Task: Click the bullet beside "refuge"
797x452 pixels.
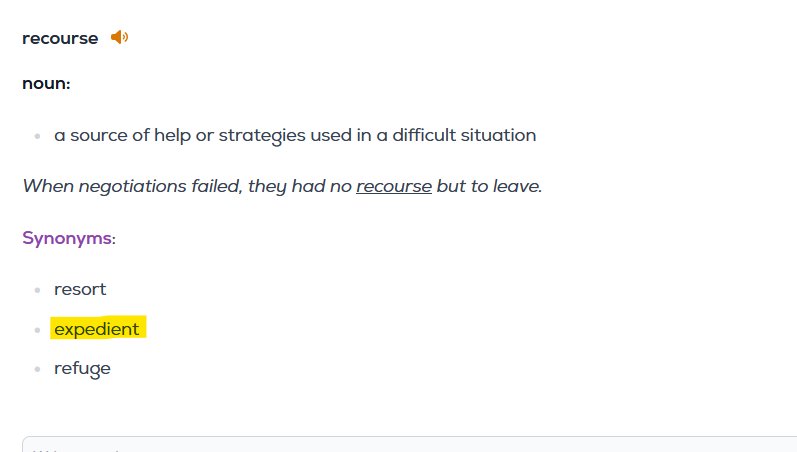Action: [37, 369]
